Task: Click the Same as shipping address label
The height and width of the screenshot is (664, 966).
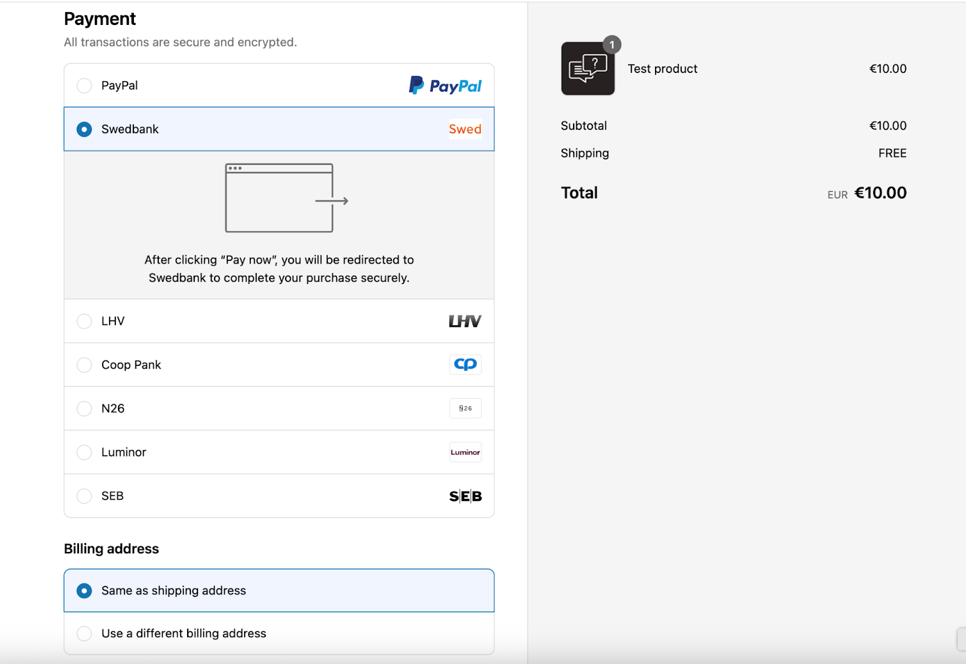Action: [x=174, y=591]
